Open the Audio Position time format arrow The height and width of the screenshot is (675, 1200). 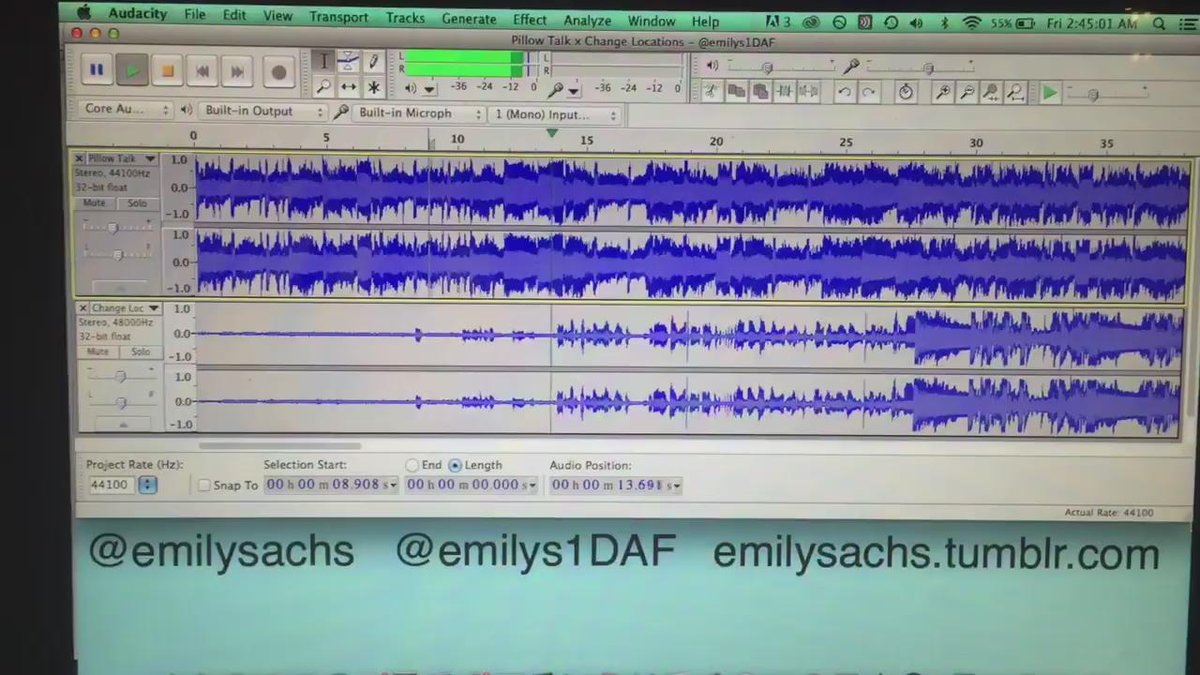click(676, 486)
